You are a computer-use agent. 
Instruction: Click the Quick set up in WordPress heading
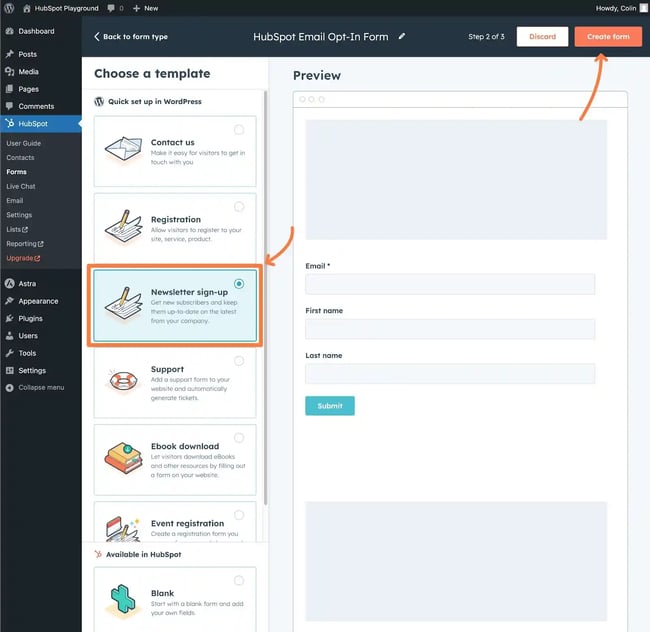[155, 101]
